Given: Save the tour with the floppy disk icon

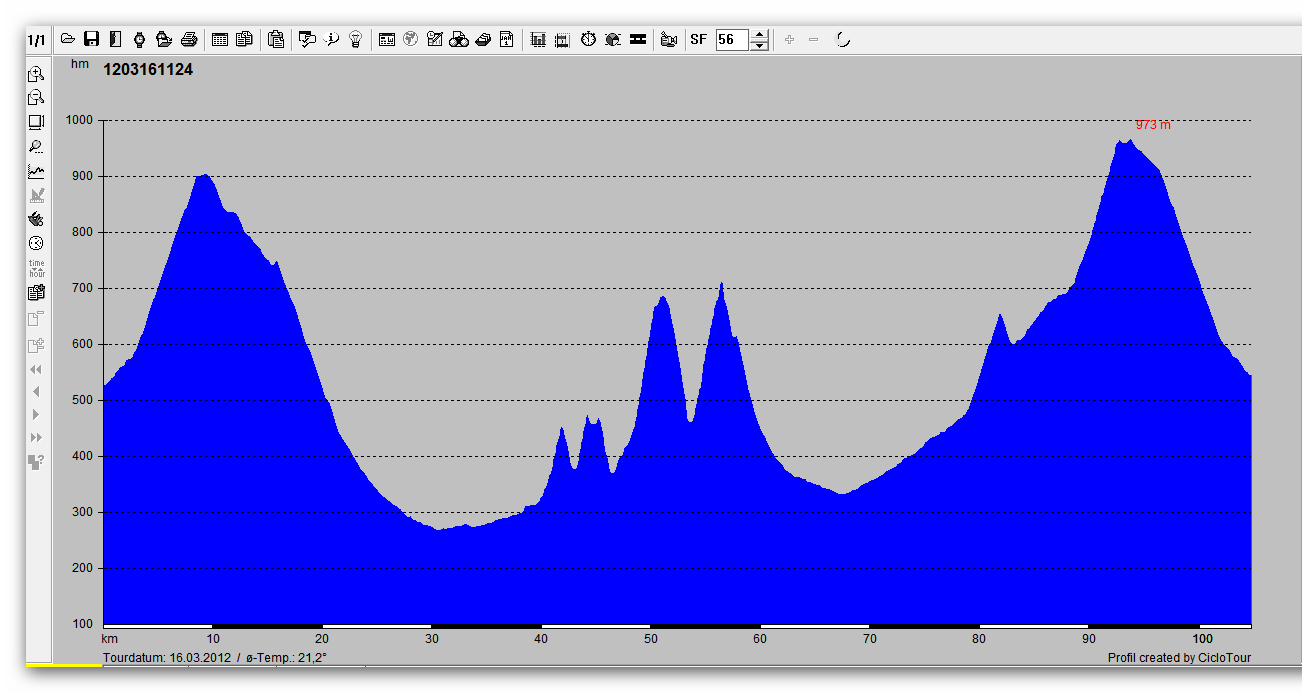Looking at the screenshot, I should point(91,40).
